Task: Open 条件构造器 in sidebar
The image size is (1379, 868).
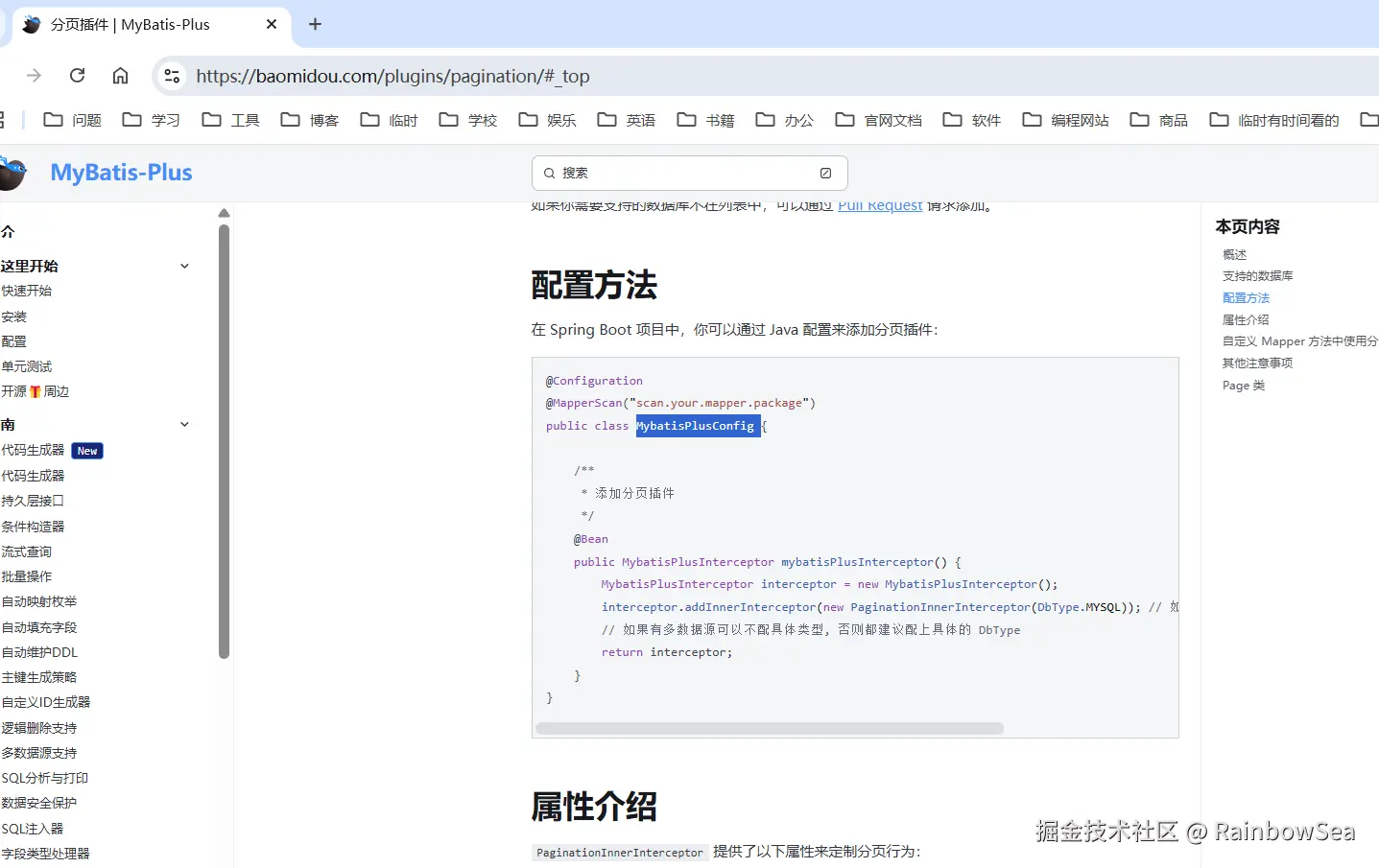Action: tap(33, 527)
